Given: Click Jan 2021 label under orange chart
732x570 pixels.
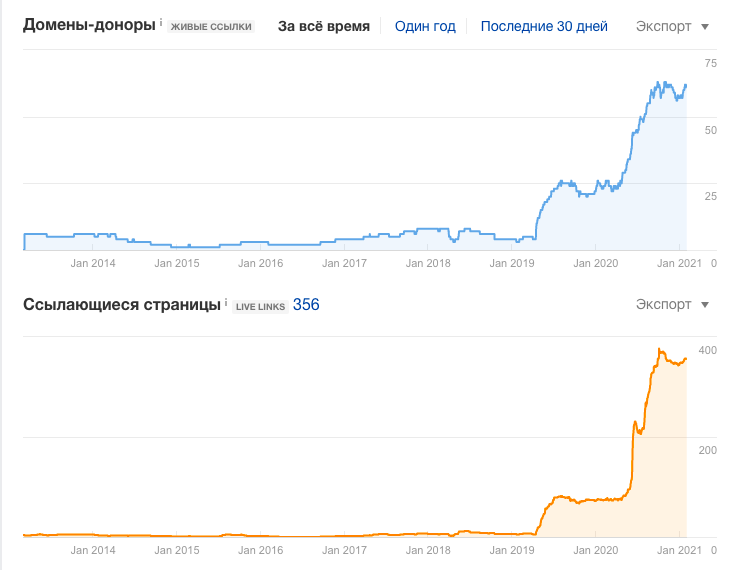Looking at the screenshot, I should point(679,550).
